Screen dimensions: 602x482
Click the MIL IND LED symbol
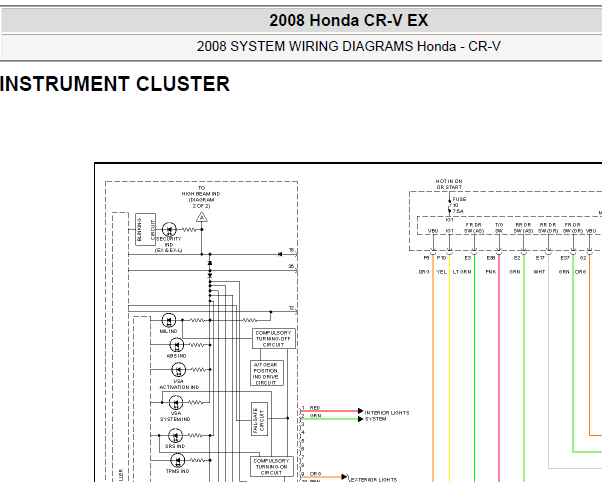point(169,320)
